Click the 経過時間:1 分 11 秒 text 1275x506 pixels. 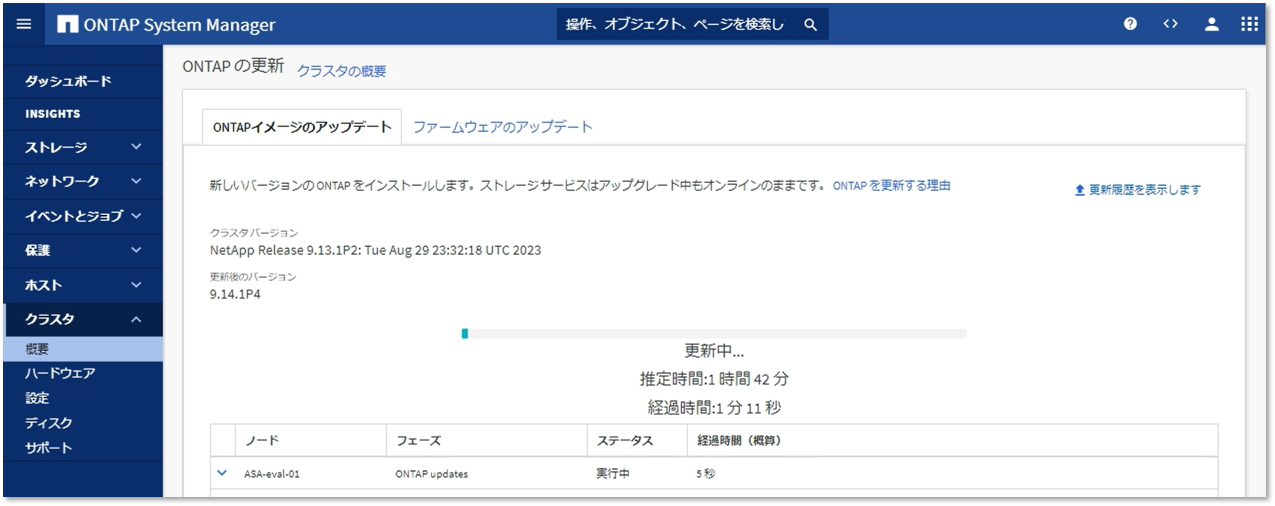[714, 407]
